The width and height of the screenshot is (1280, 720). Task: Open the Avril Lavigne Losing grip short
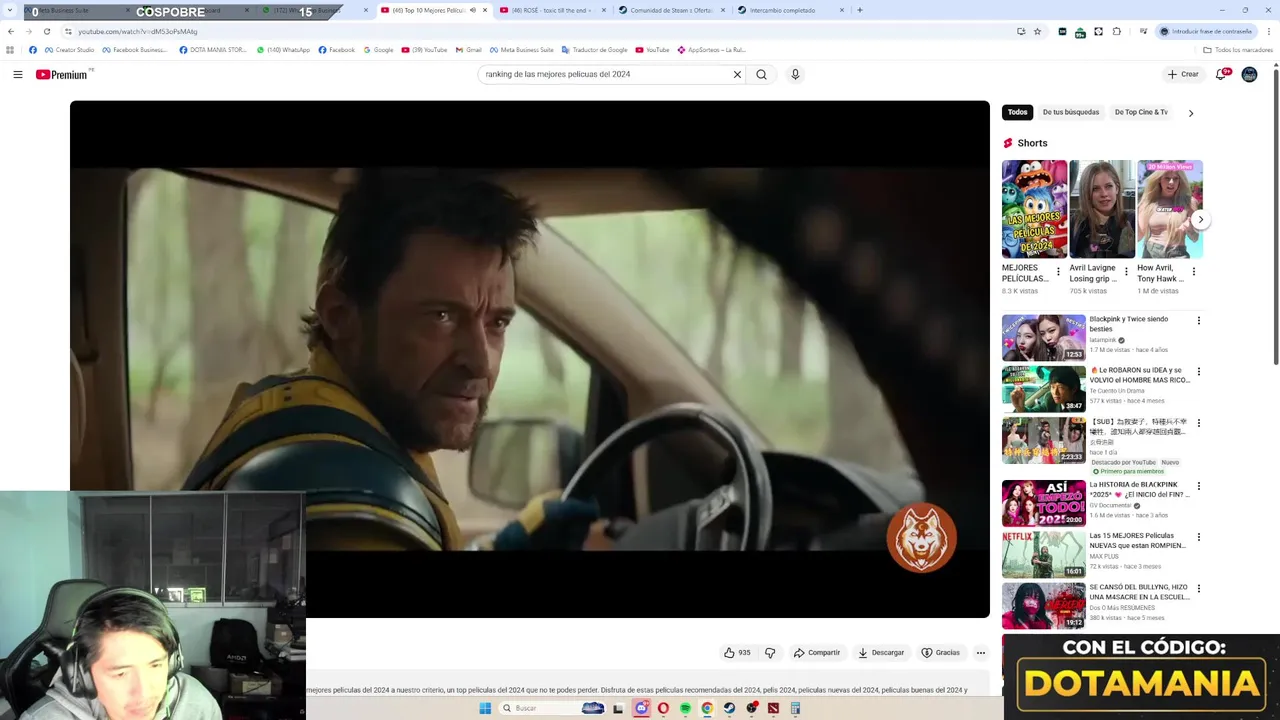point(1102,209)
